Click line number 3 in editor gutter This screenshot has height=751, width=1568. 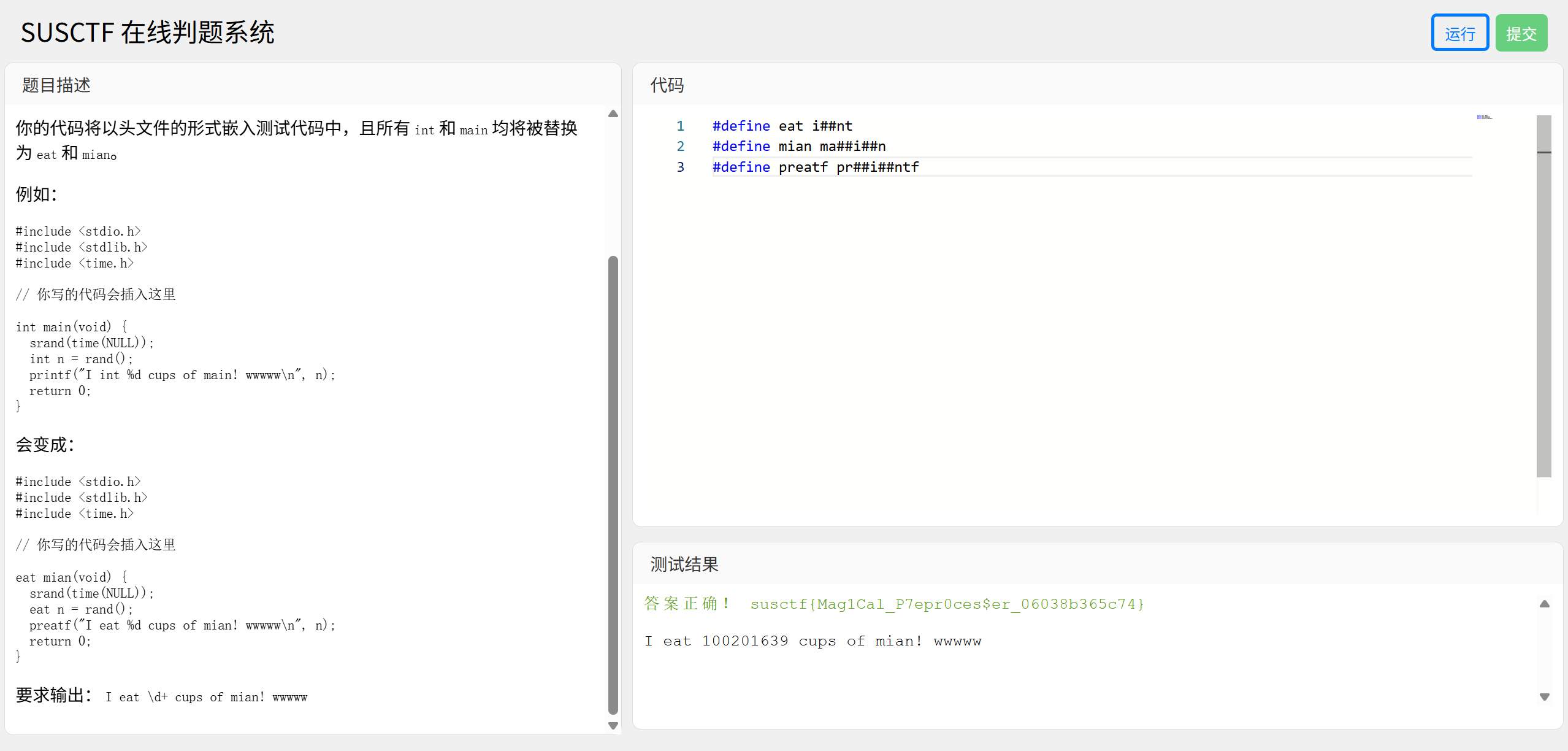pyautogui.click(x=680, y=167)
